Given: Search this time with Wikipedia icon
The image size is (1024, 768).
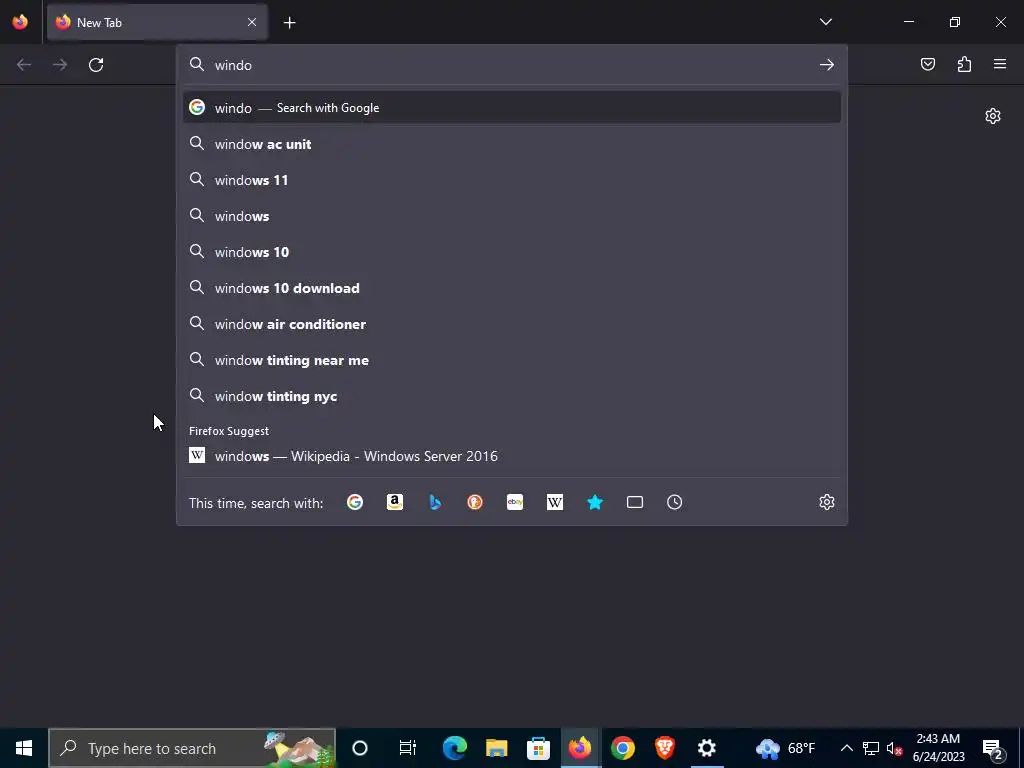Looking at the screenshot, I should tap(554, 502).
